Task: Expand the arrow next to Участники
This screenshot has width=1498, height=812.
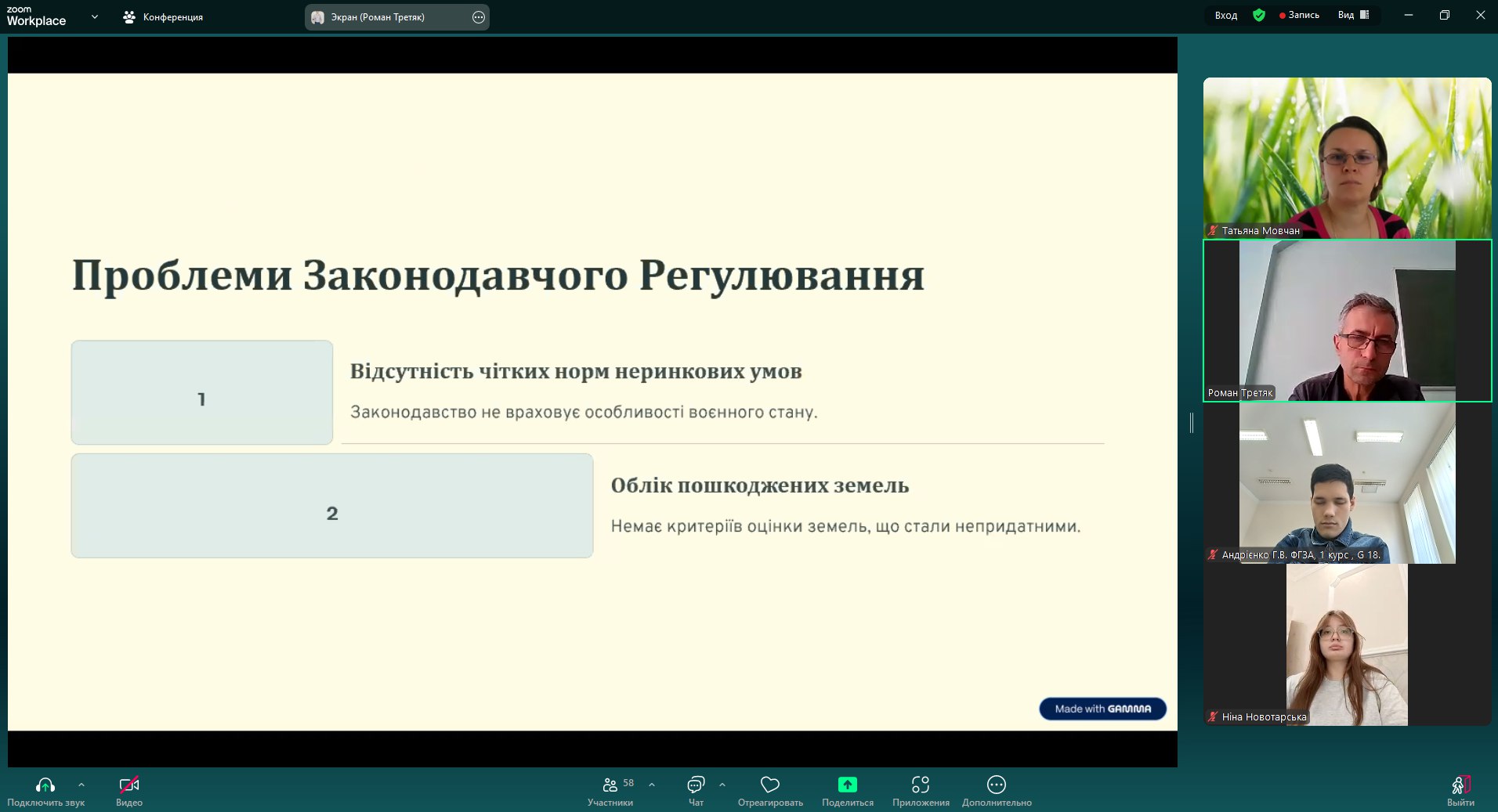Action: coord(652,784)
